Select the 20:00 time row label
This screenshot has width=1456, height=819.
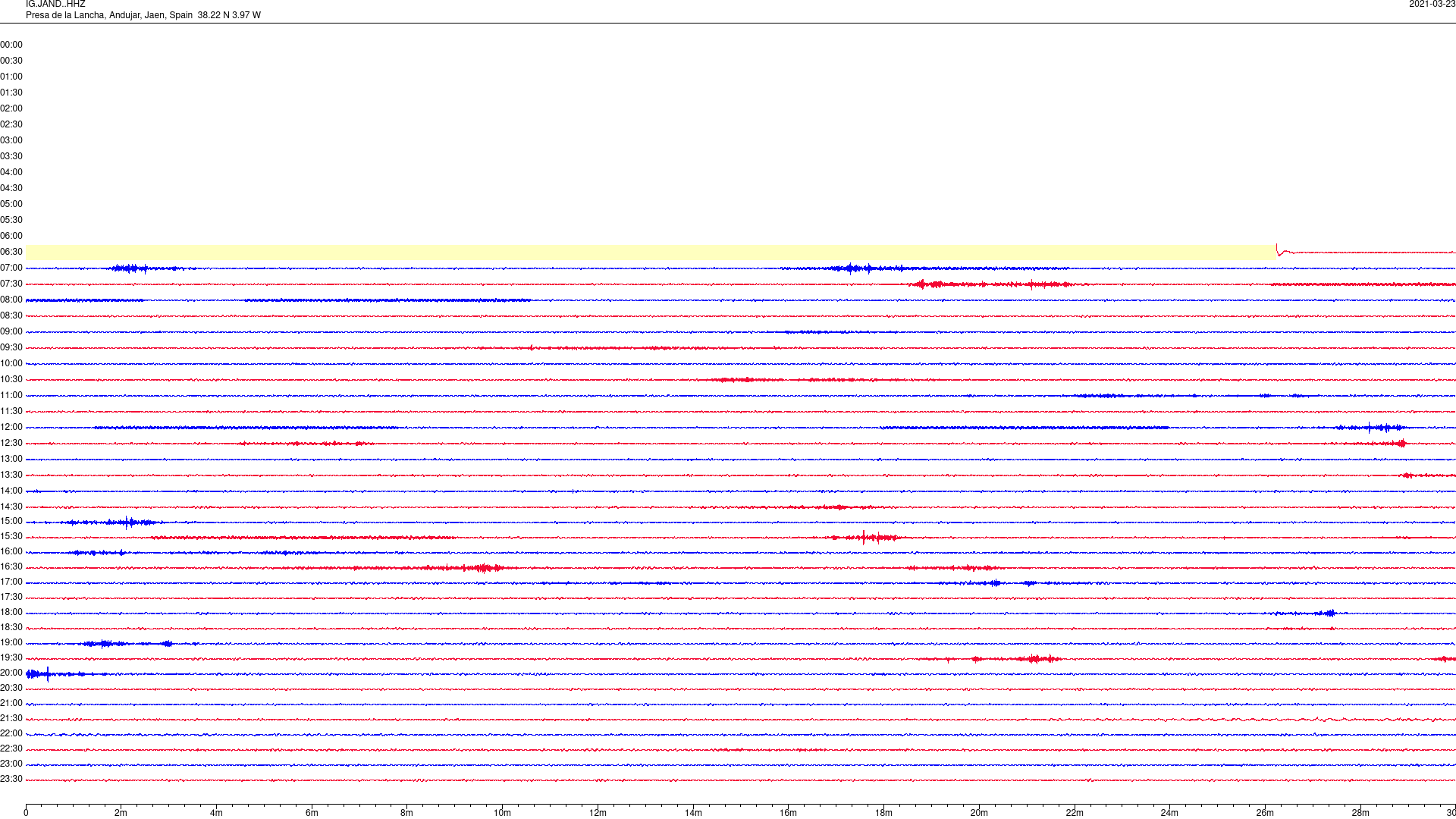[x=11, y=673]
